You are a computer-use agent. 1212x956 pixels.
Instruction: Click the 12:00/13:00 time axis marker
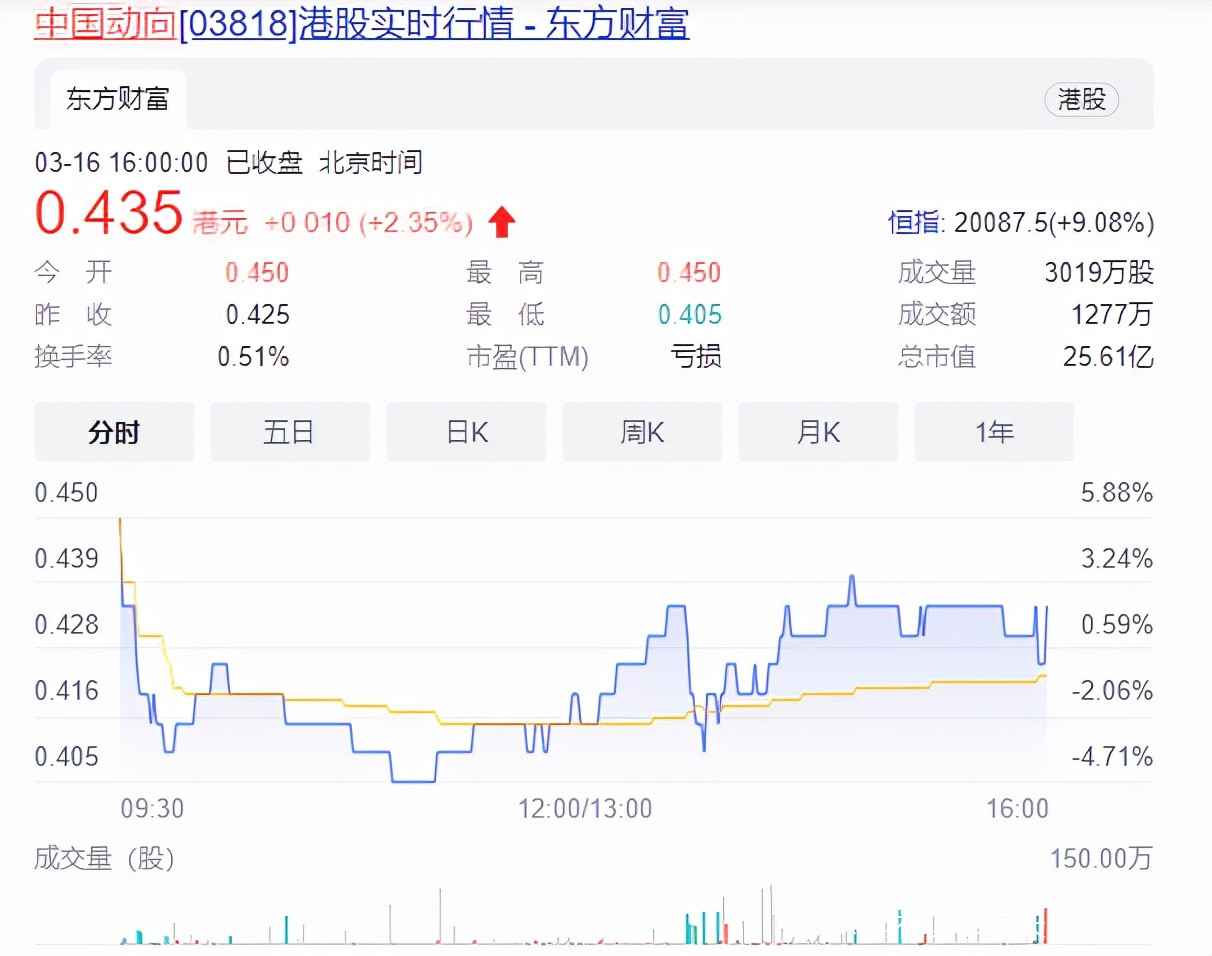tap(585, 808)
